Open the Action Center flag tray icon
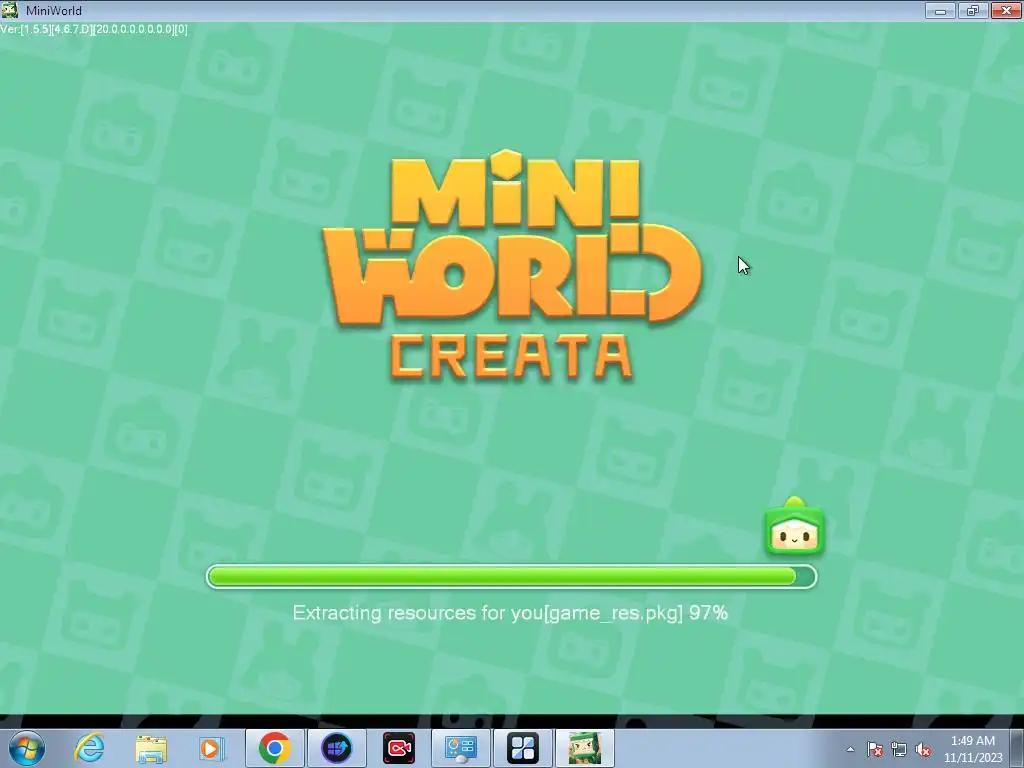This screenshot has height=768, width=1024. pos(874,750)
